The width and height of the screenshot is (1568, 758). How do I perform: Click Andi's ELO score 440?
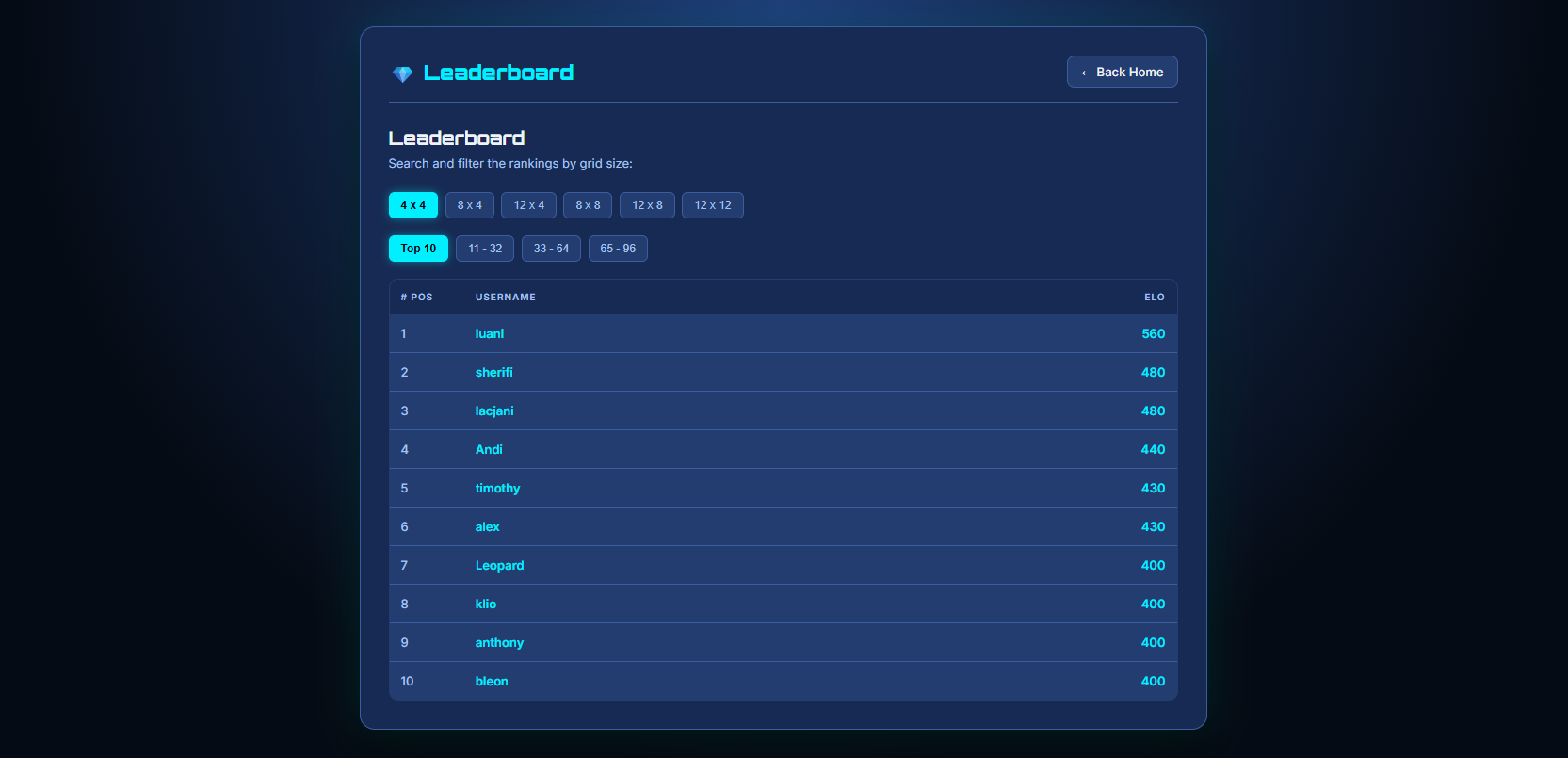point(1153,449)
